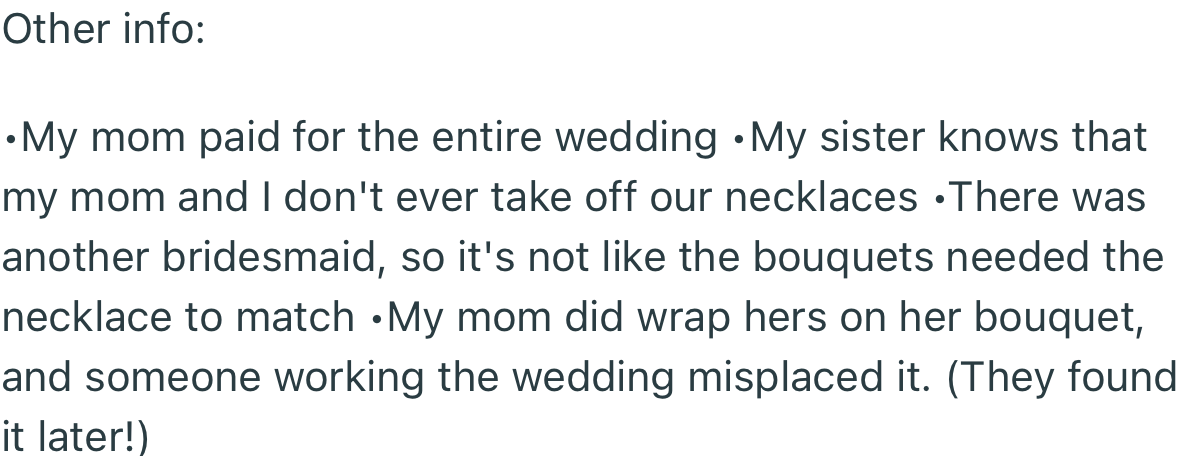The width and height of the screenshot is (1185, 456).
Task: Click the bullet before "My mom paid"
Action: 9,139
